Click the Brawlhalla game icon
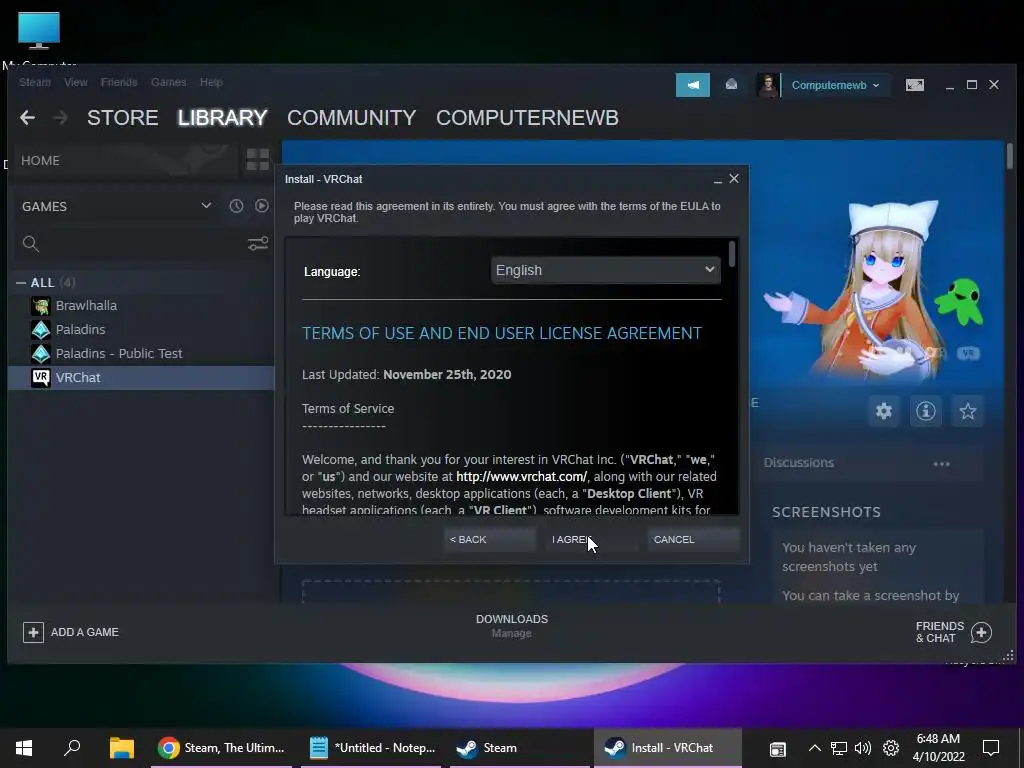The image size is (1024, 768). 40,306
